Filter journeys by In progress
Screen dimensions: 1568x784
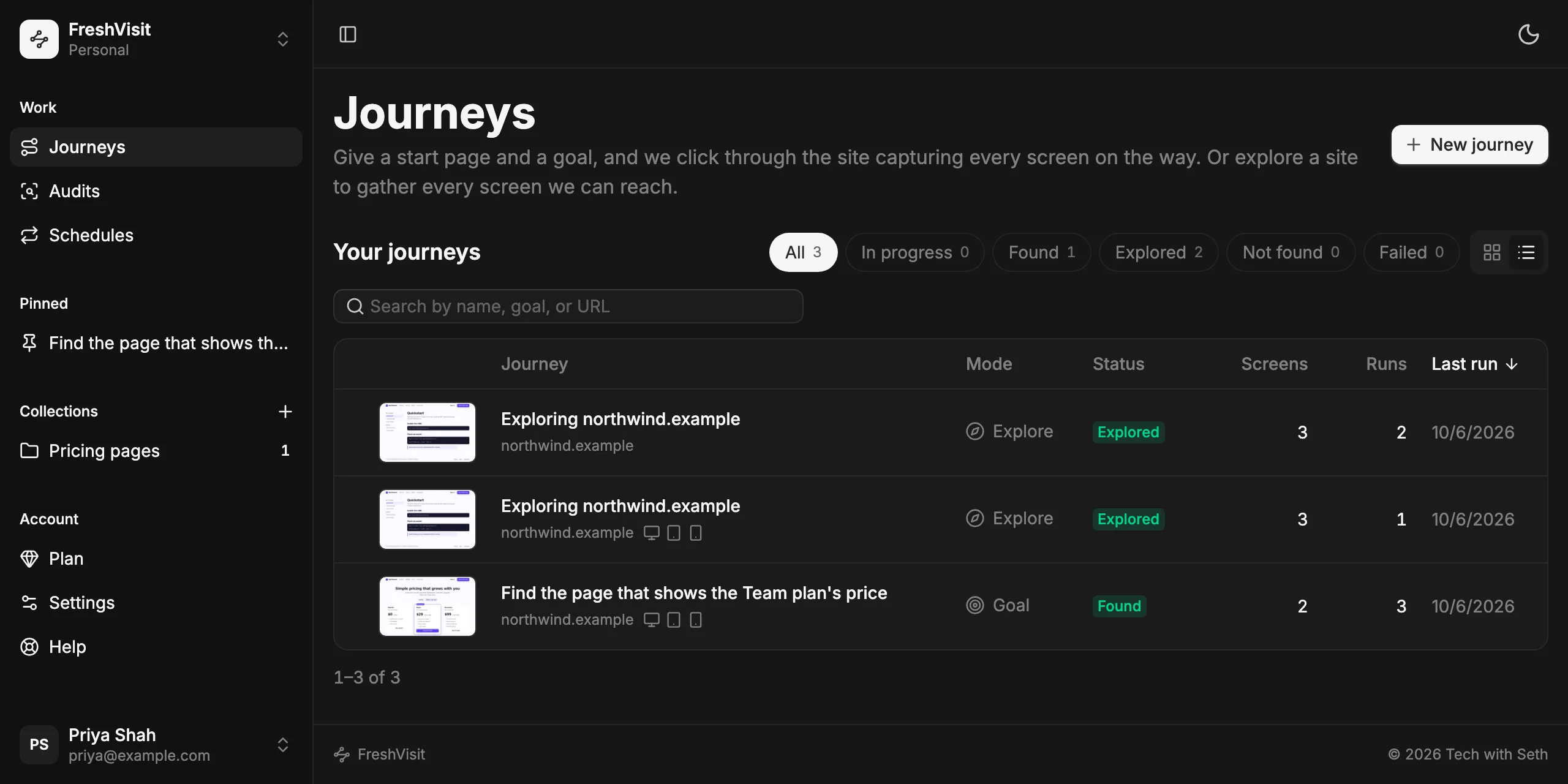click(x=914, y=252)
